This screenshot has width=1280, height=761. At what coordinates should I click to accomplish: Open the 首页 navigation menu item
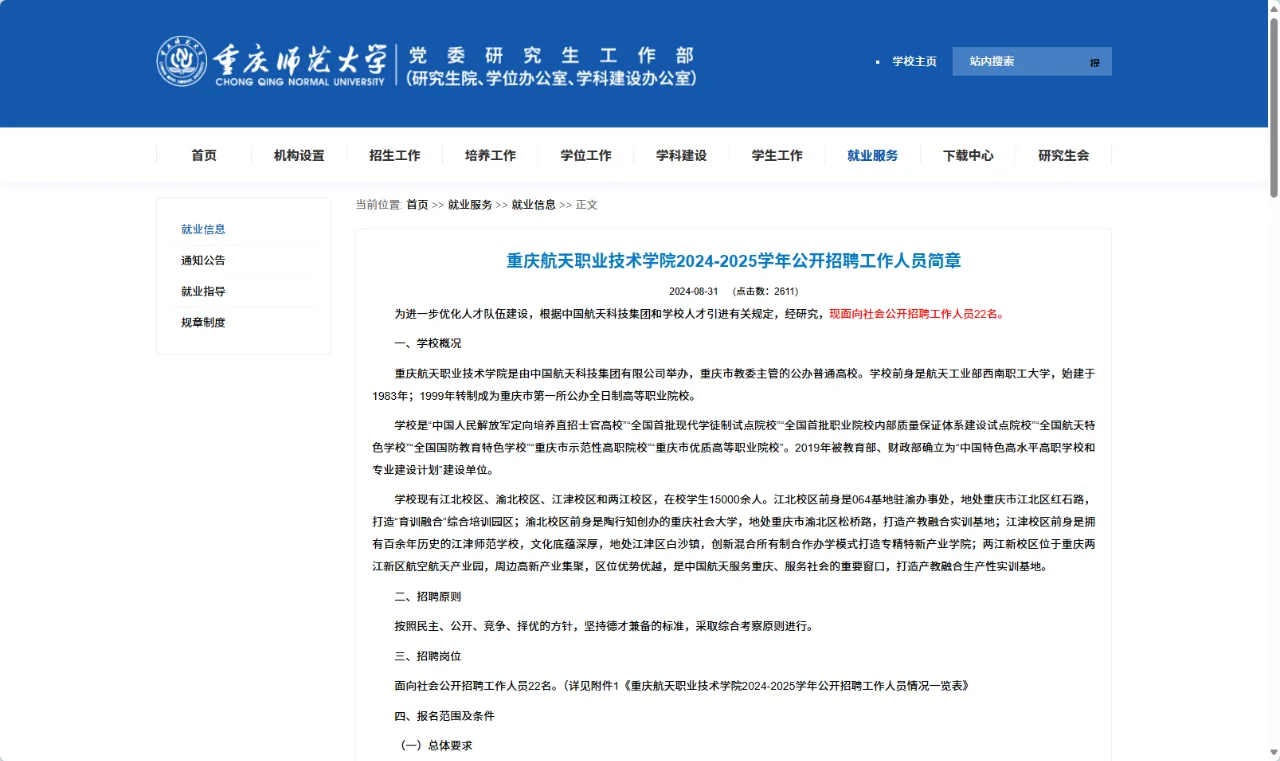[x=204, y=155]
